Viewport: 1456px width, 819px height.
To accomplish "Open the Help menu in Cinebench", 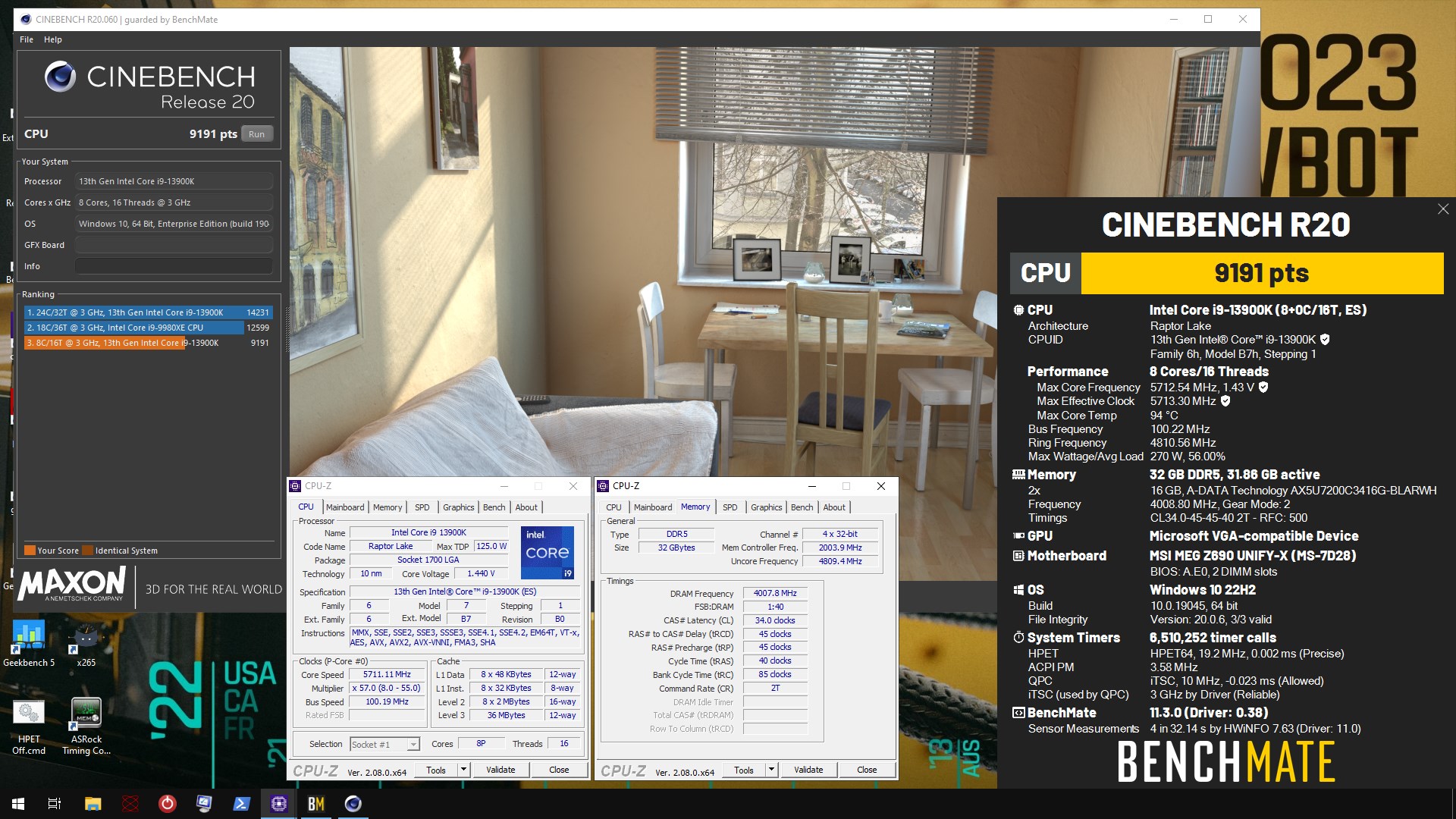I will 53,39.
